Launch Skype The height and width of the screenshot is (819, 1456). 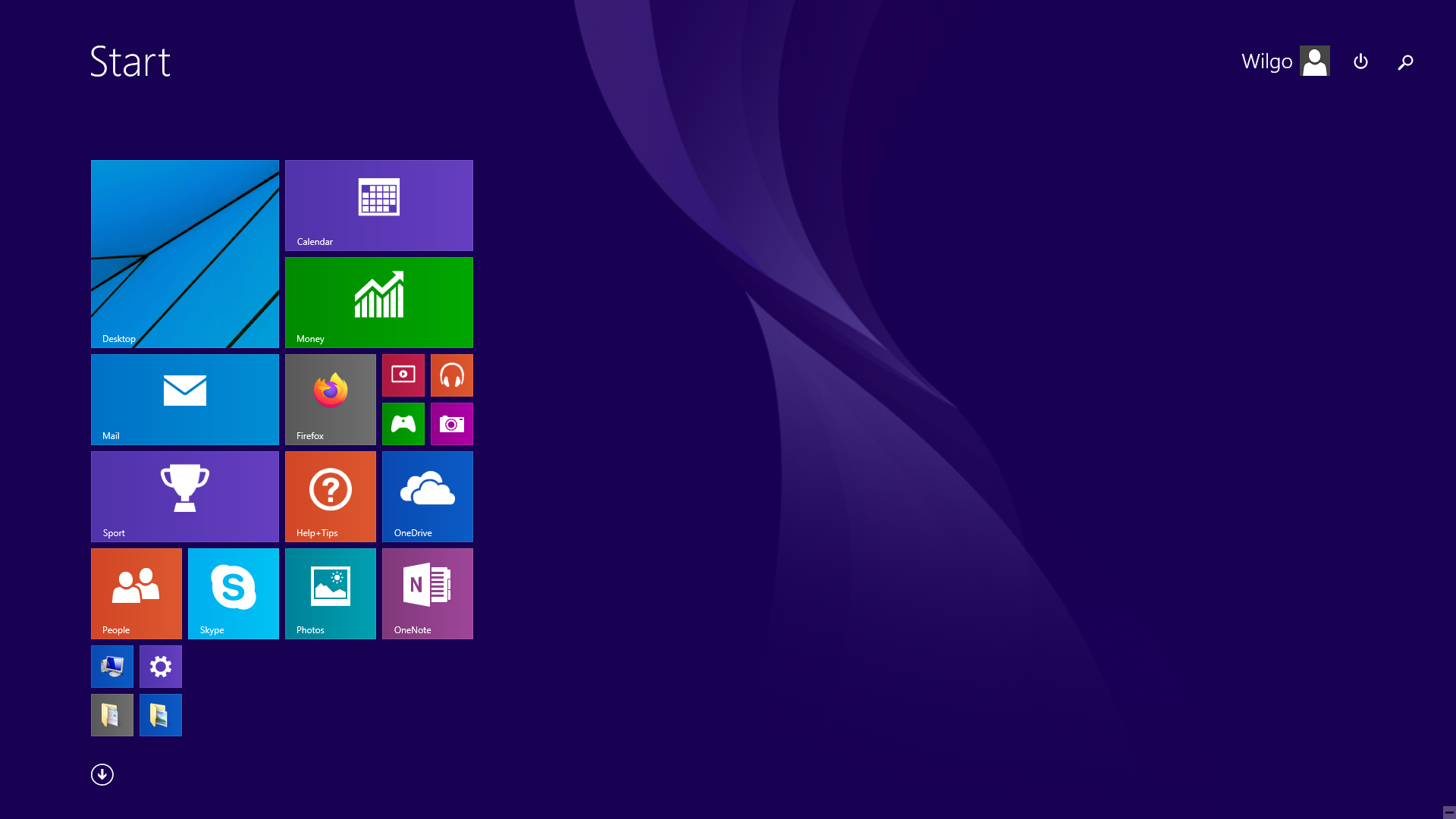[x=233, y=593]
